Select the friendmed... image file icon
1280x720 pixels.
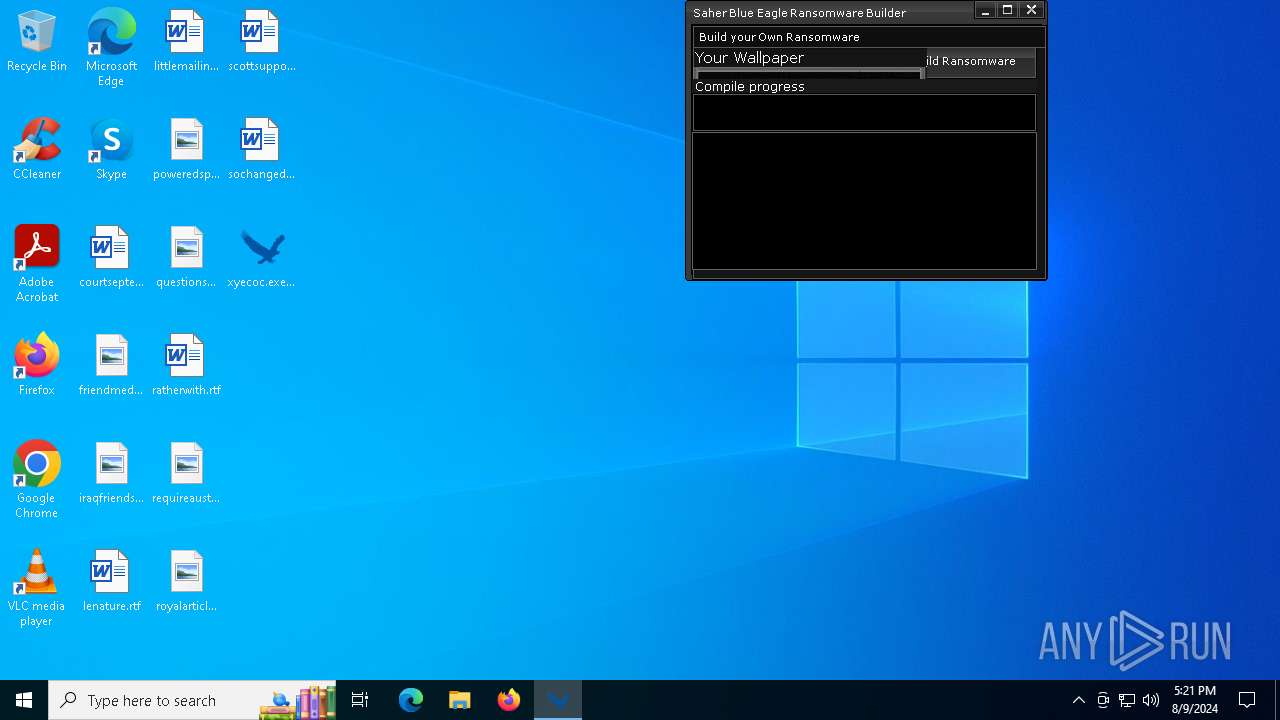(111, 365)
